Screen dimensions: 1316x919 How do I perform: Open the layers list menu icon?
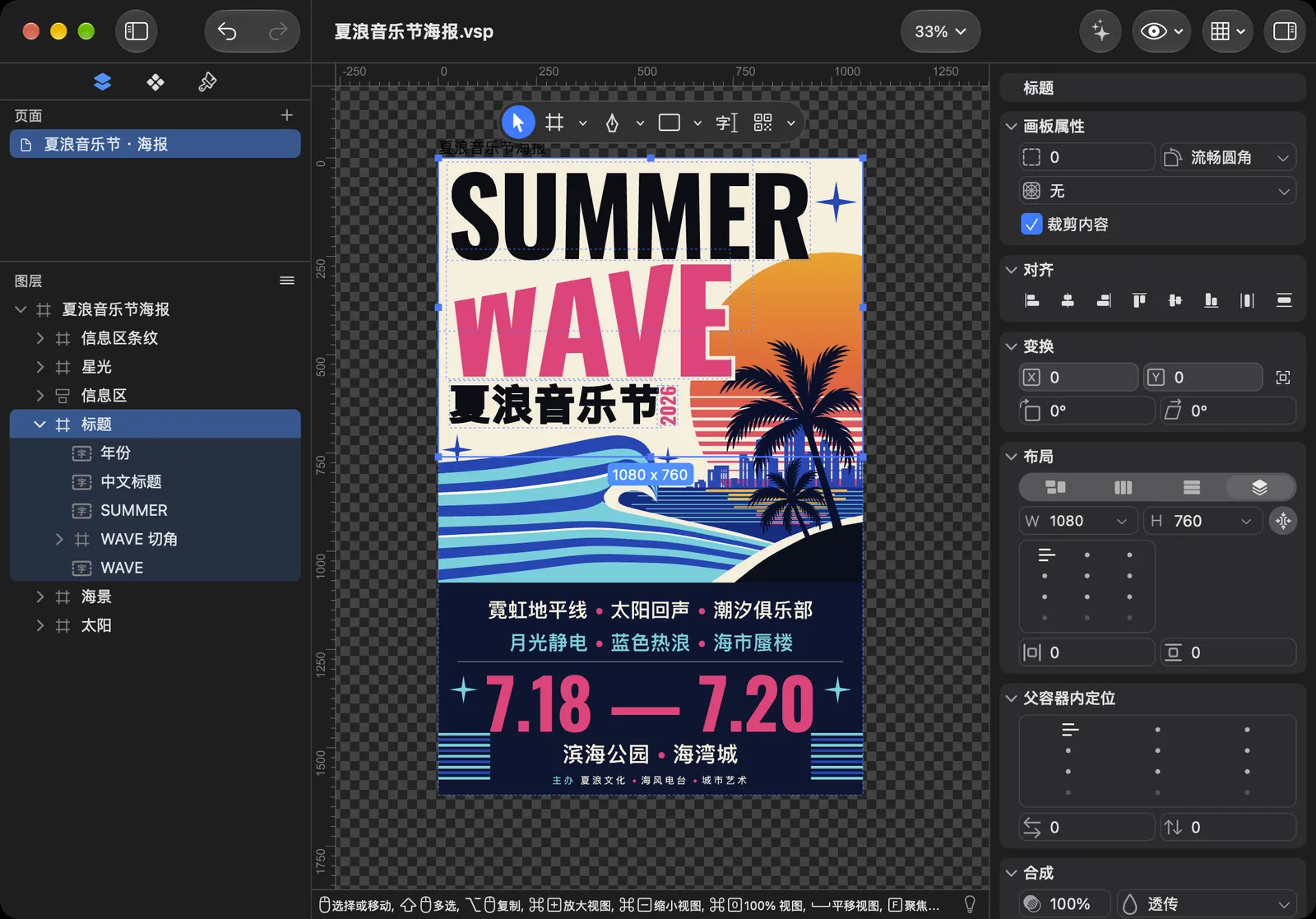pyautogui.click(x=286, y=281)
